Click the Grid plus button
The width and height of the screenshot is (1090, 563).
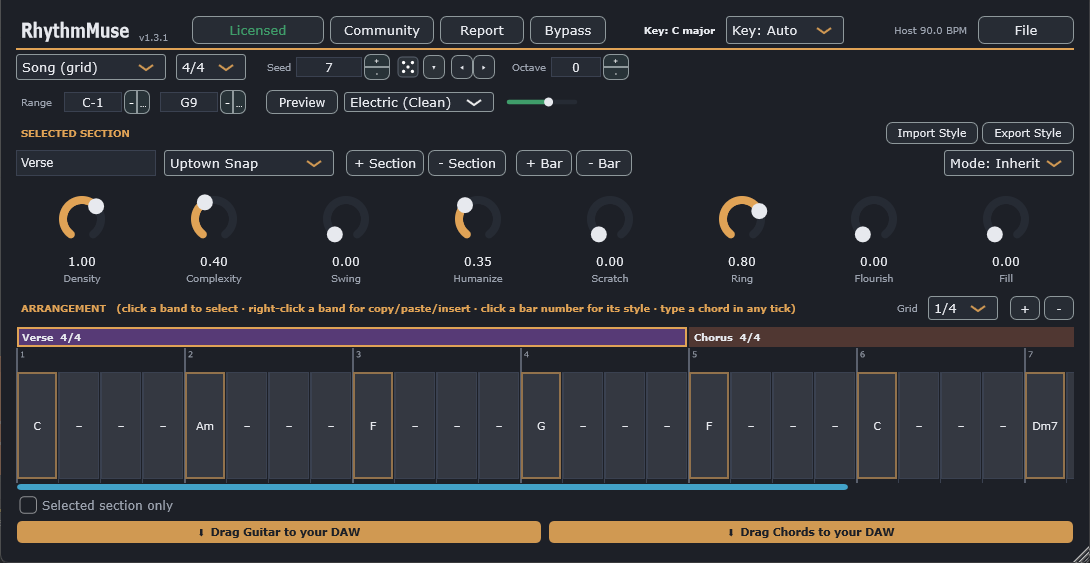[1025, 309]
